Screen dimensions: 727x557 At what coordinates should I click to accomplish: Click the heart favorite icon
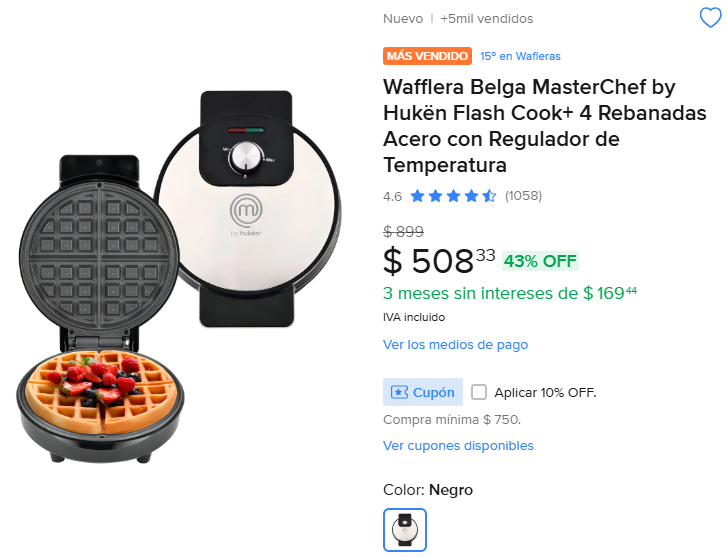pos(710,18)
